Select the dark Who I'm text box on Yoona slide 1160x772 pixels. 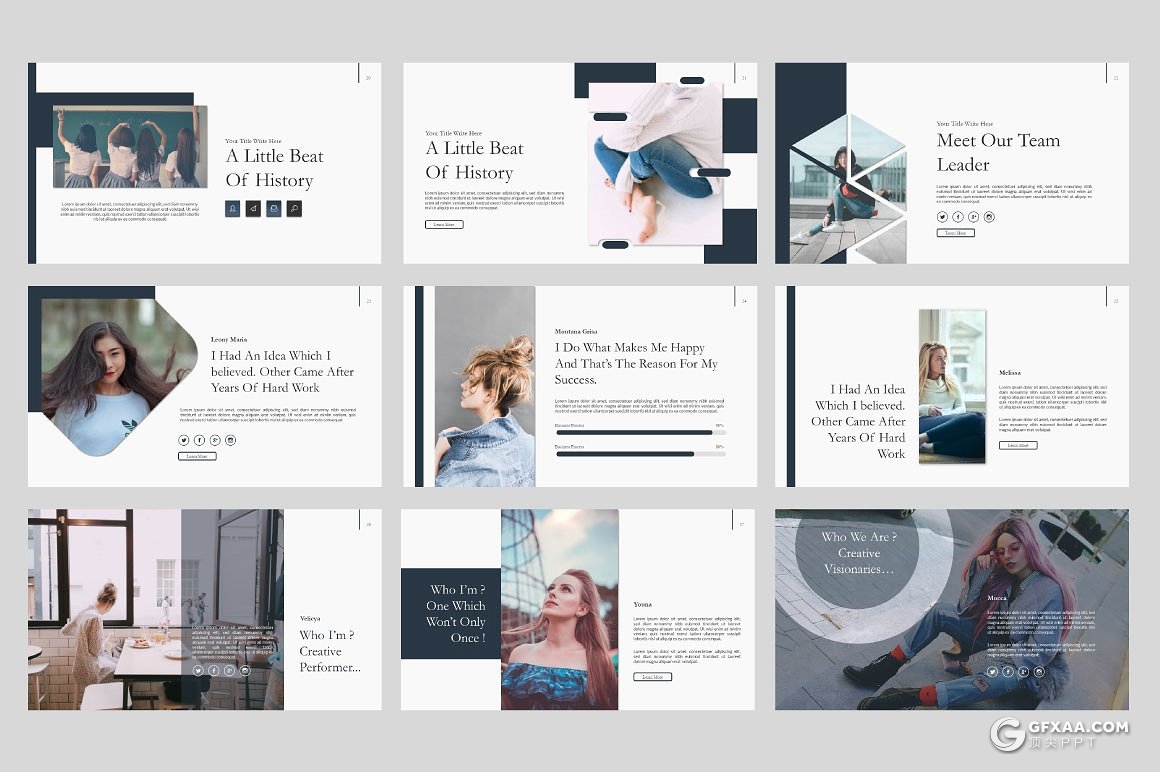coord(451,613)
